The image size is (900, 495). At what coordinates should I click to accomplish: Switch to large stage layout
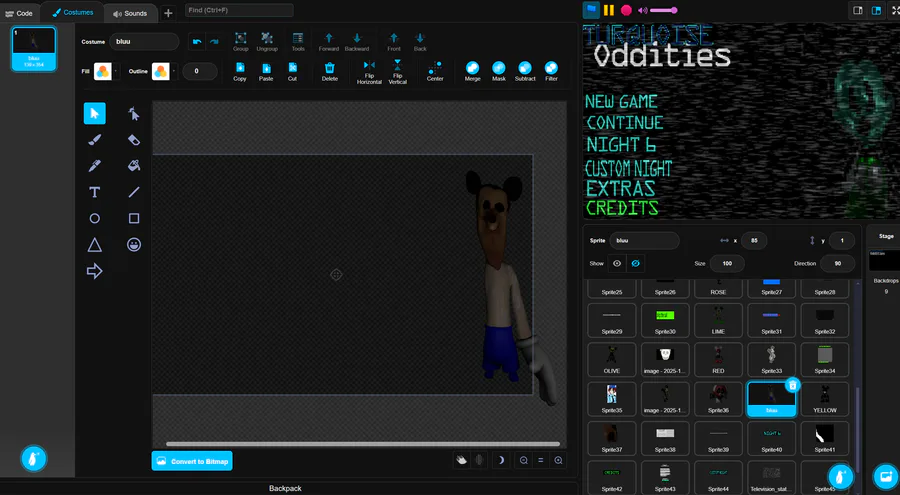click(876, 10)
